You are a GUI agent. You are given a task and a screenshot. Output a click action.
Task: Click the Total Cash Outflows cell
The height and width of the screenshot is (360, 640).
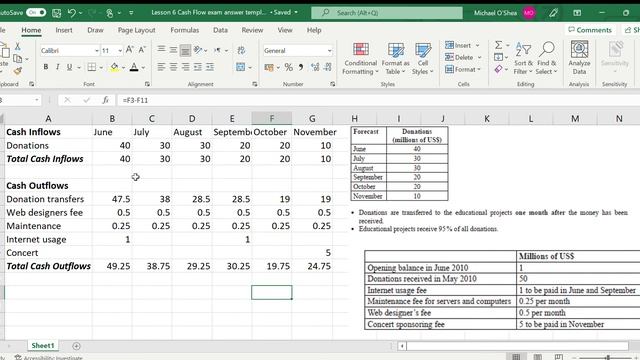tap(49, 266)
